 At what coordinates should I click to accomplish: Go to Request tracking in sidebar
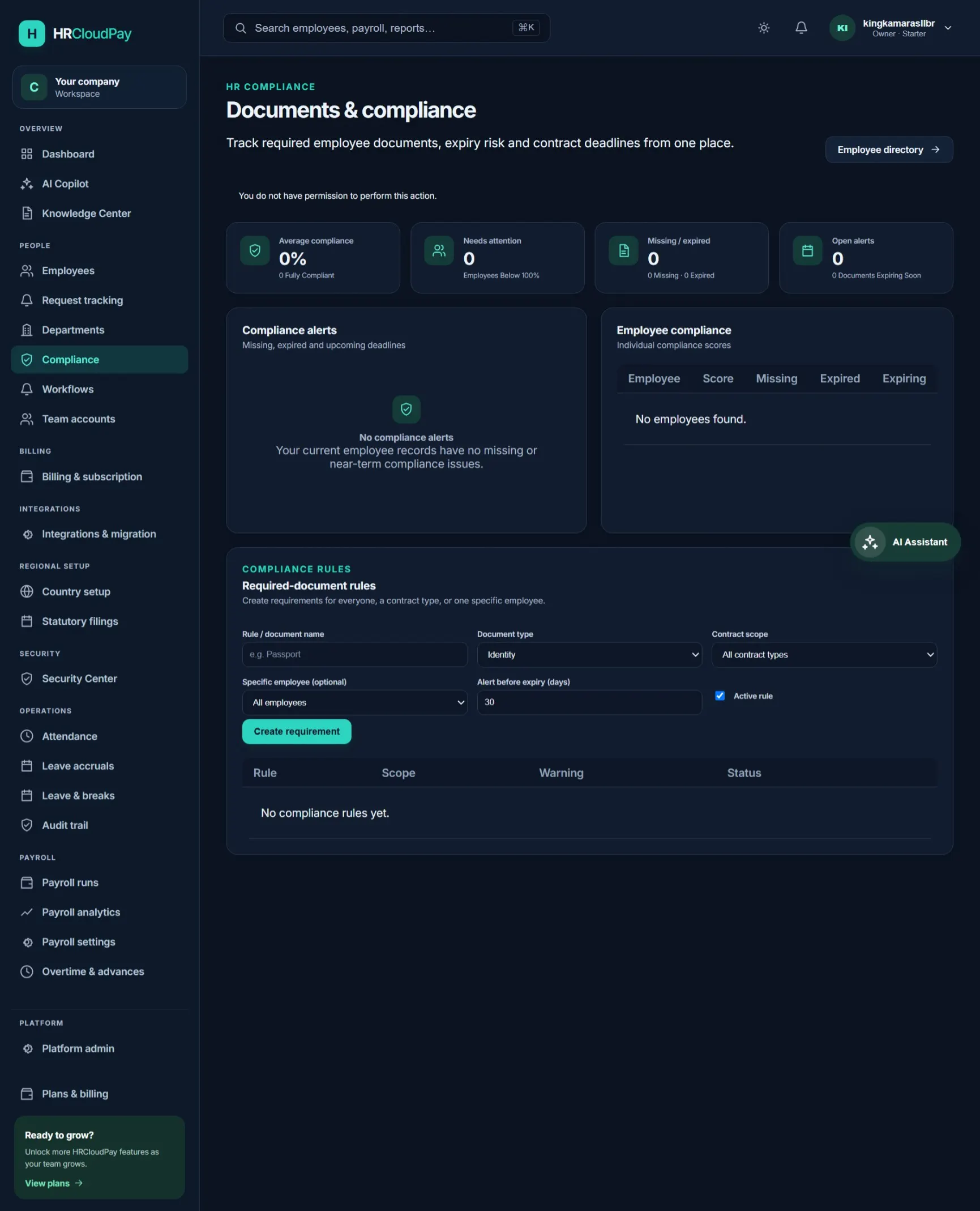coord(99,300)
